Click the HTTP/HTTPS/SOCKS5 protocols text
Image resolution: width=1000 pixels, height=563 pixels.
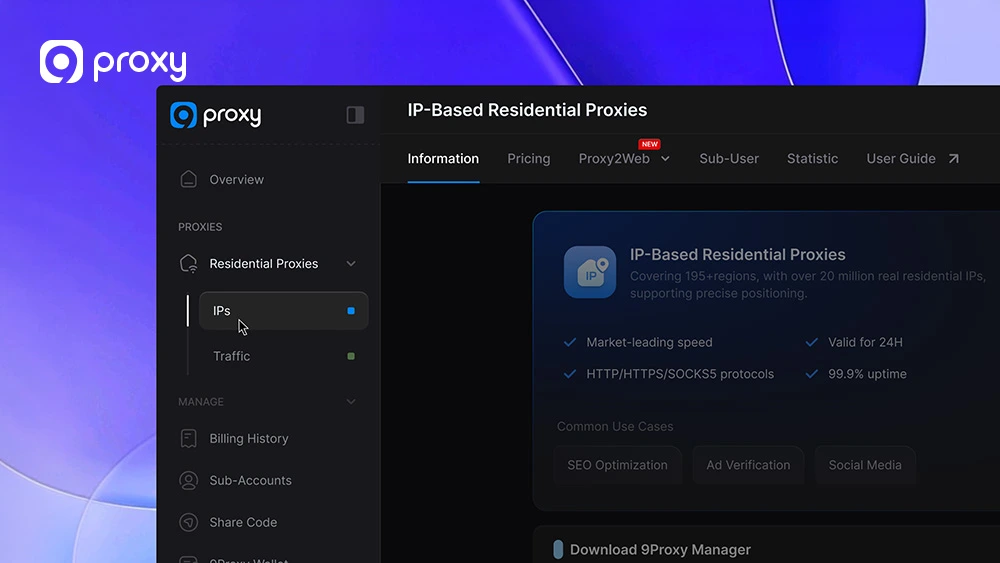pos(680,374)
